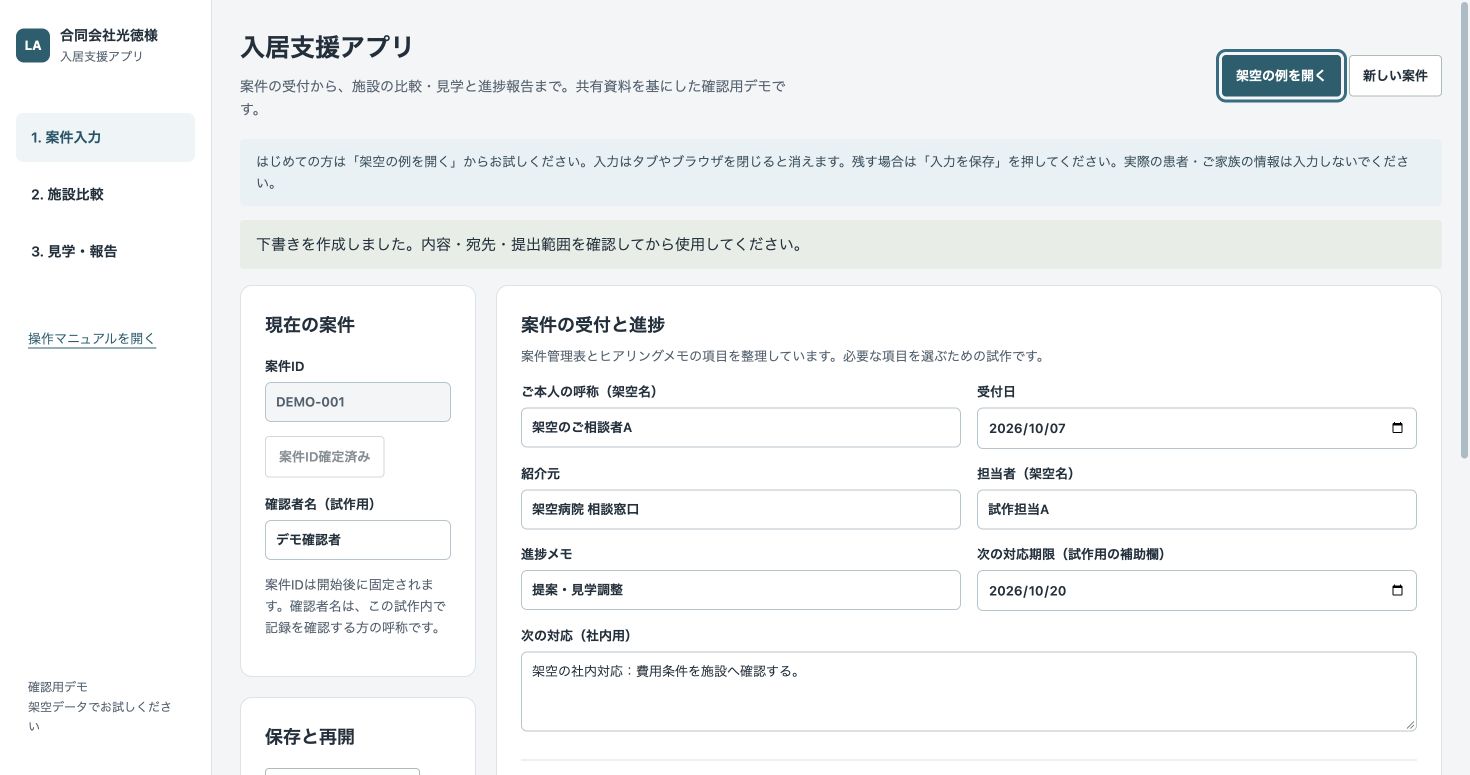Open calendar picker for 次の対応期限
1470x775 pixels.
point(1397,590)
